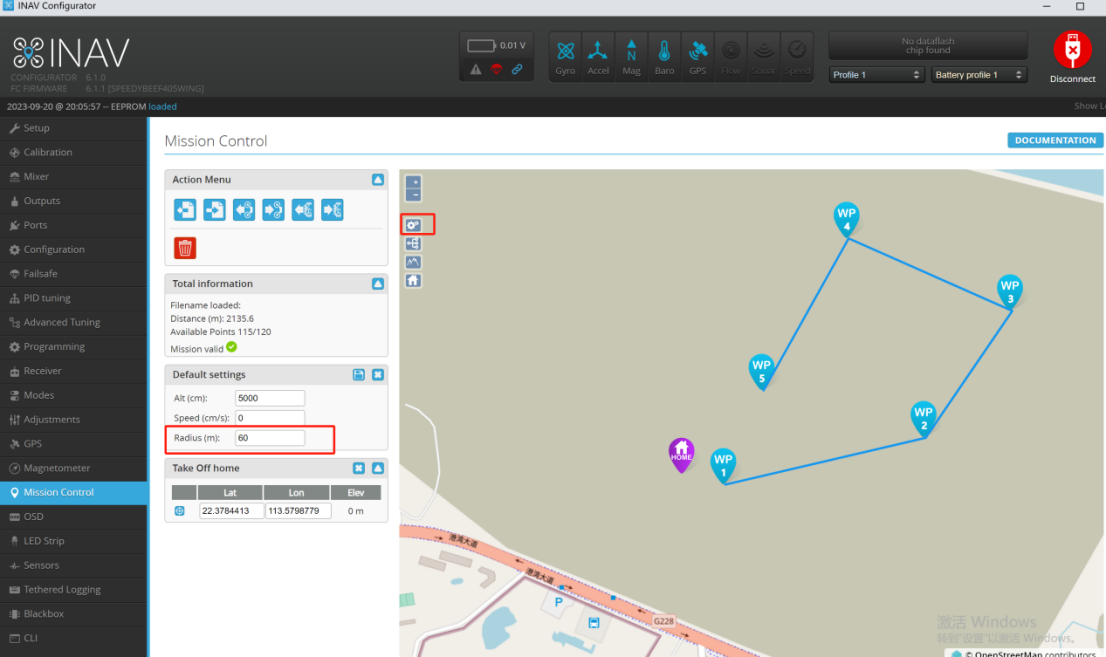Click the DOCUMENTATION button
Screen dimensions: 1106x657
1055,140
